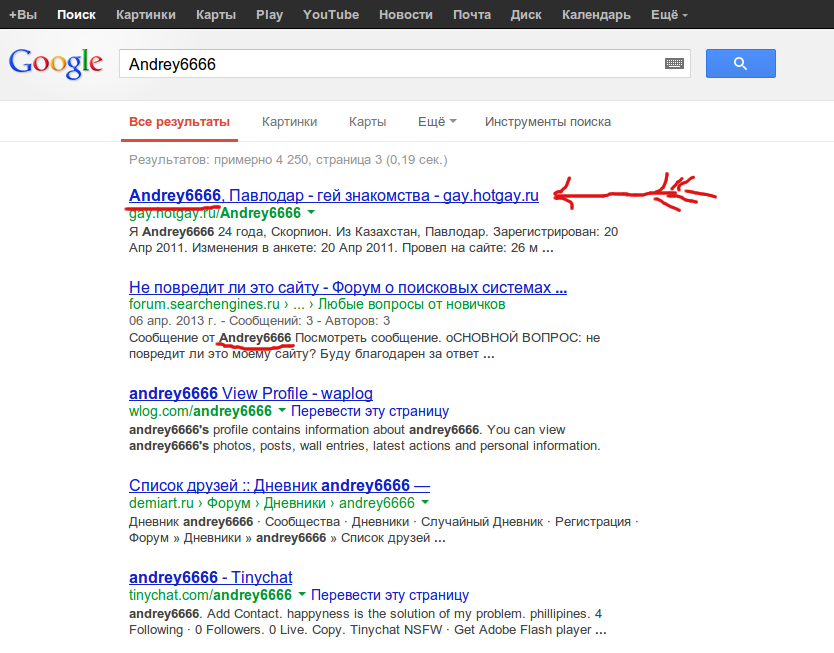Image resolution: width=834 pixels, height=653 pixels.
Task: Click Перевести эту страницу for Tinychat result
Action: (390, 595)
